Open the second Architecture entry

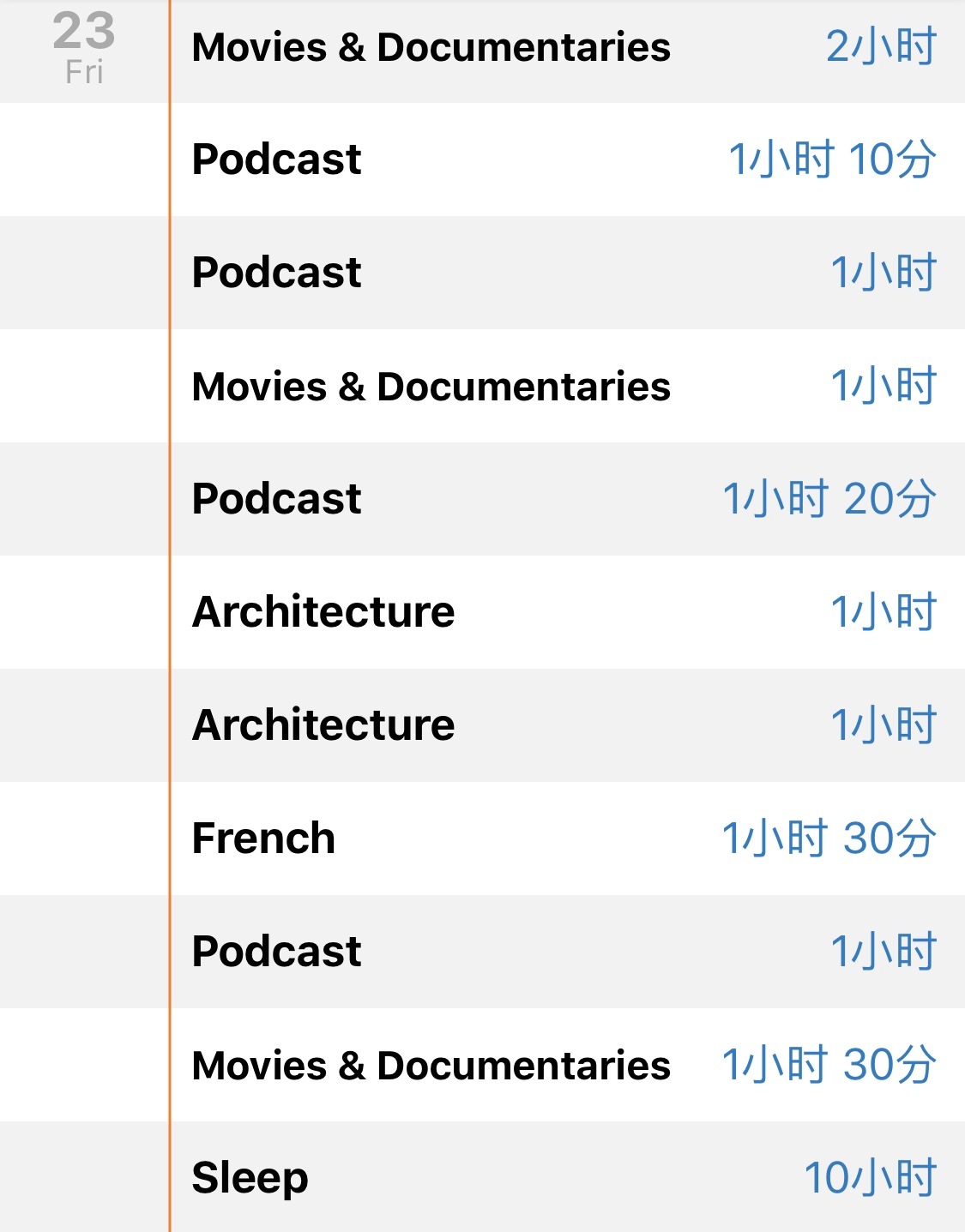[x=567, y=725]
